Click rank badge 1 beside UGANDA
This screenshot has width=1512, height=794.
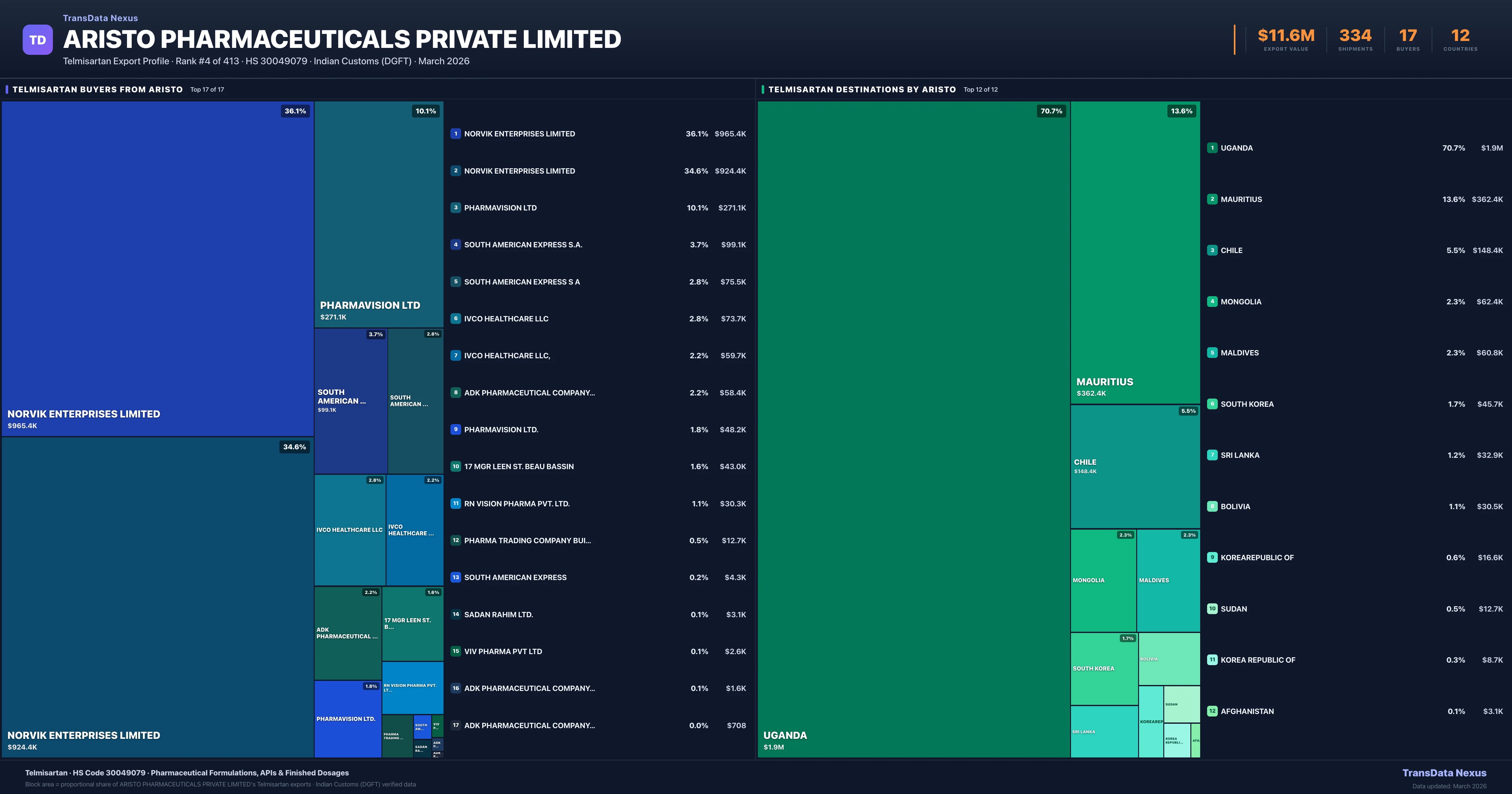[x=1212, y=148]
